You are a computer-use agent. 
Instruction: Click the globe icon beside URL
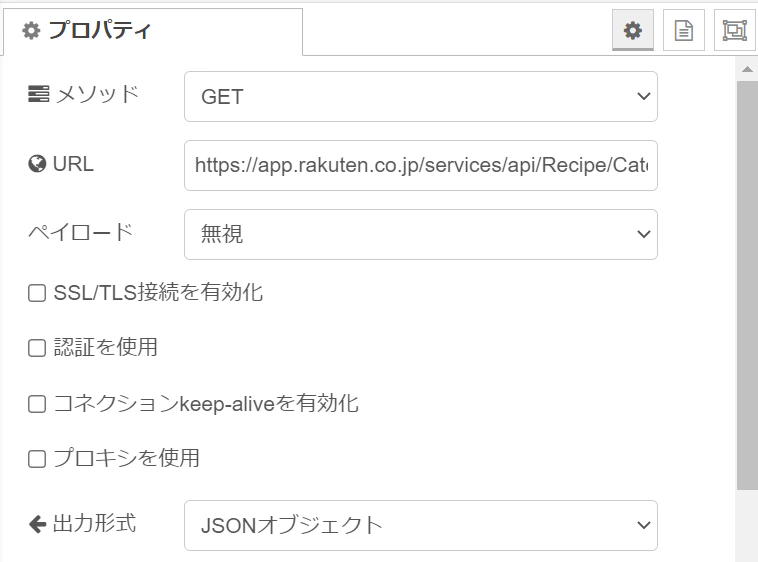37,164
